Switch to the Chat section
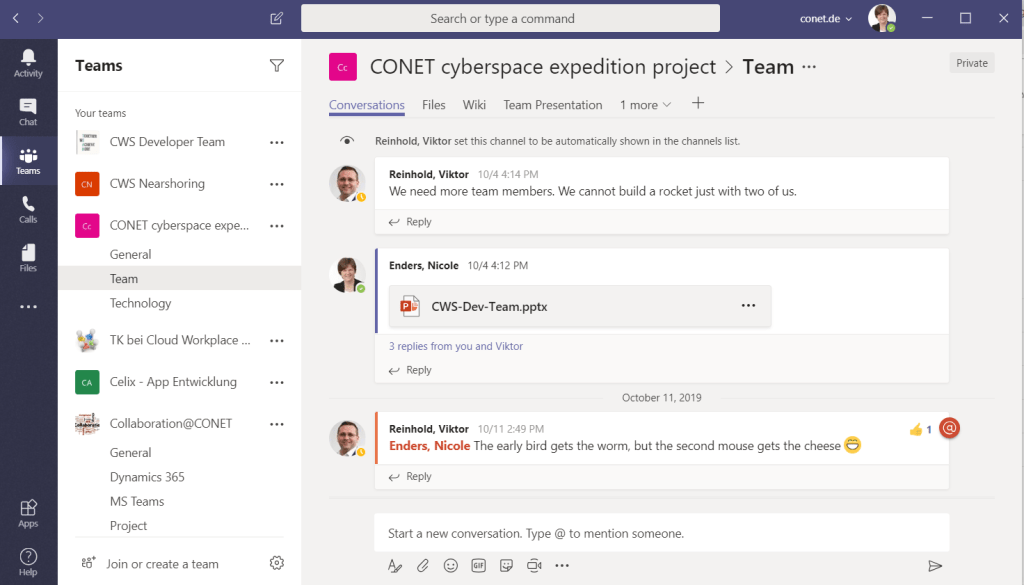The width and height of the screenshot is (1024, 585). coord(28,110)
